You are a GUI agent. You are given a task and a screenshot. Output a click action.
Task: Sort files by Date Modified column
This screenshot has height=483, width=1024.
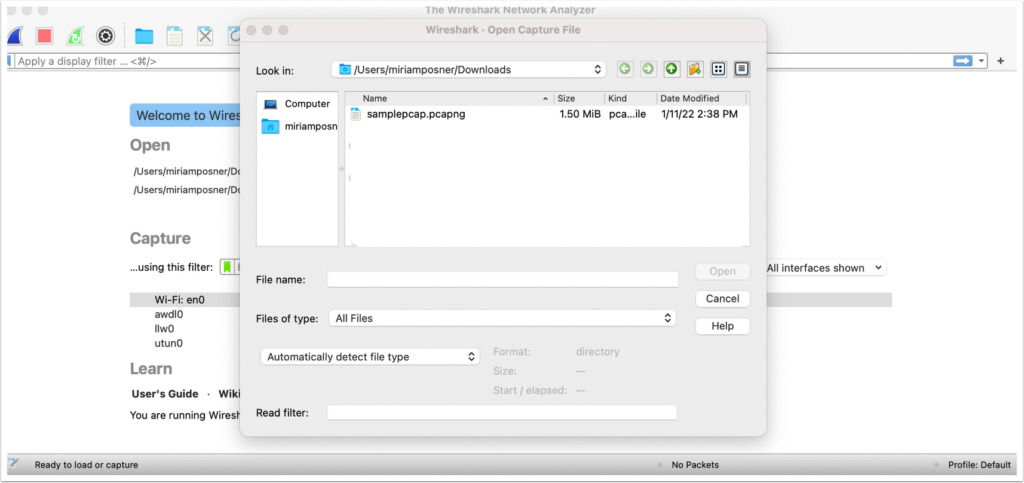[702, 98]
